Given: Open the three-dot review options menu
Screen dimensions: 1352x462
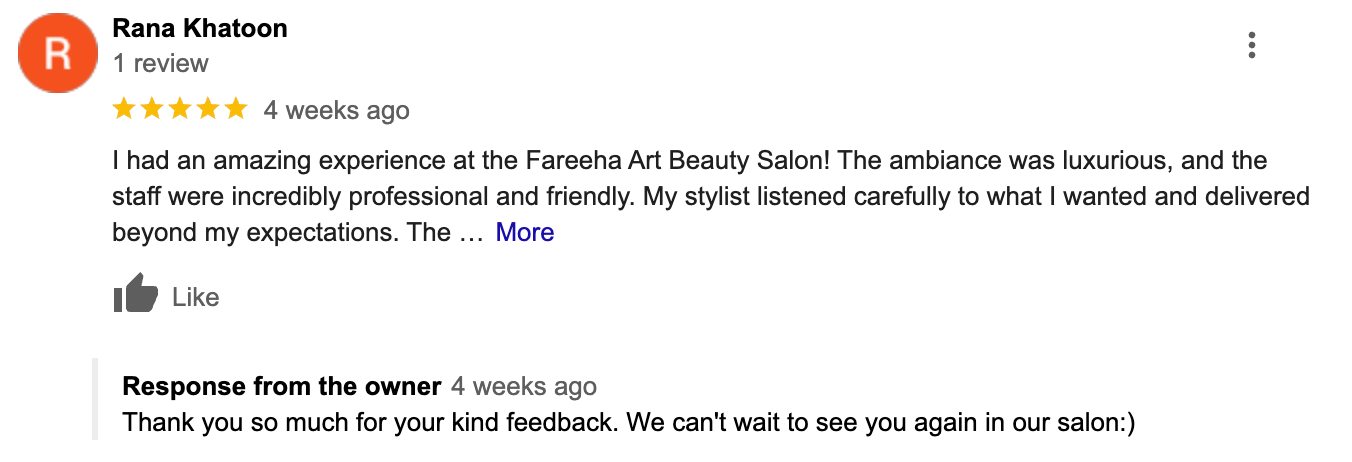Looking at the screenshot, I should (x=1251, y=45).
